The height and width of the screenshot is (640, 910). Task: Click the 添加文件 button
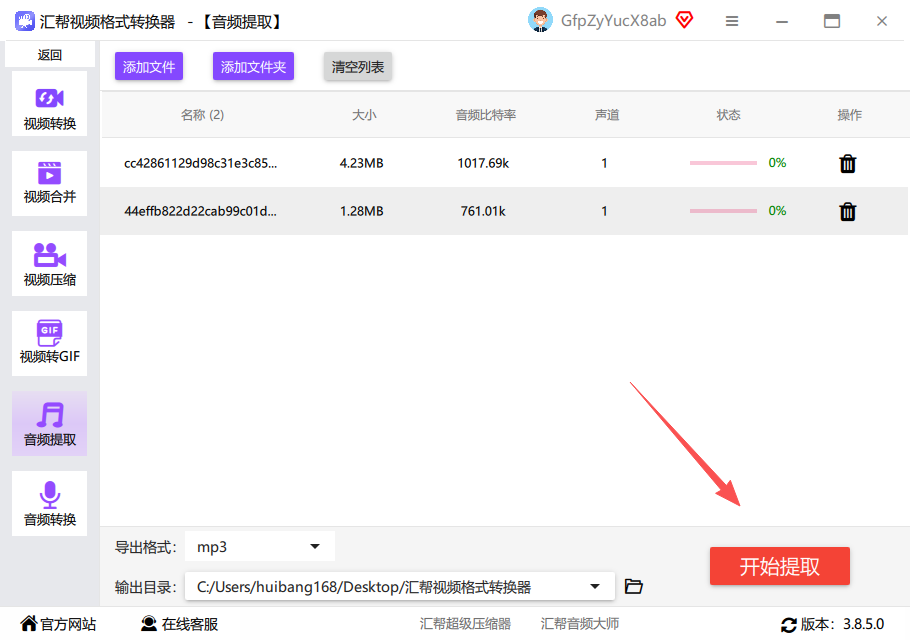pos(149,67)
